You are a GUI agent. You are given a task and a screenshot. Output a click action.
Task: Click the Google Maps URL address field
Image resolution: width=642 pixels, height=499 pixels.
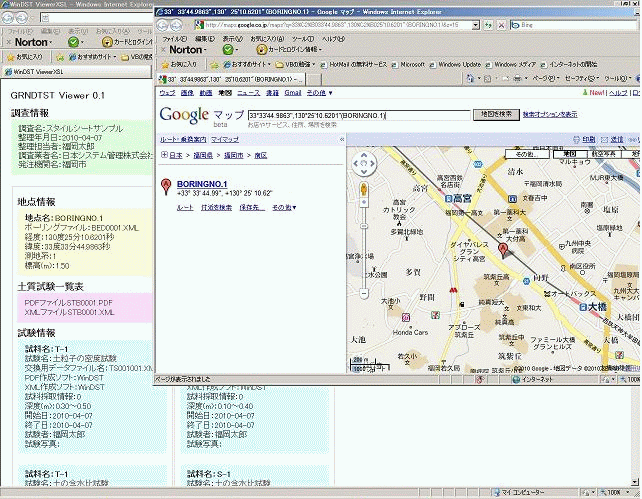pos(332,25)
